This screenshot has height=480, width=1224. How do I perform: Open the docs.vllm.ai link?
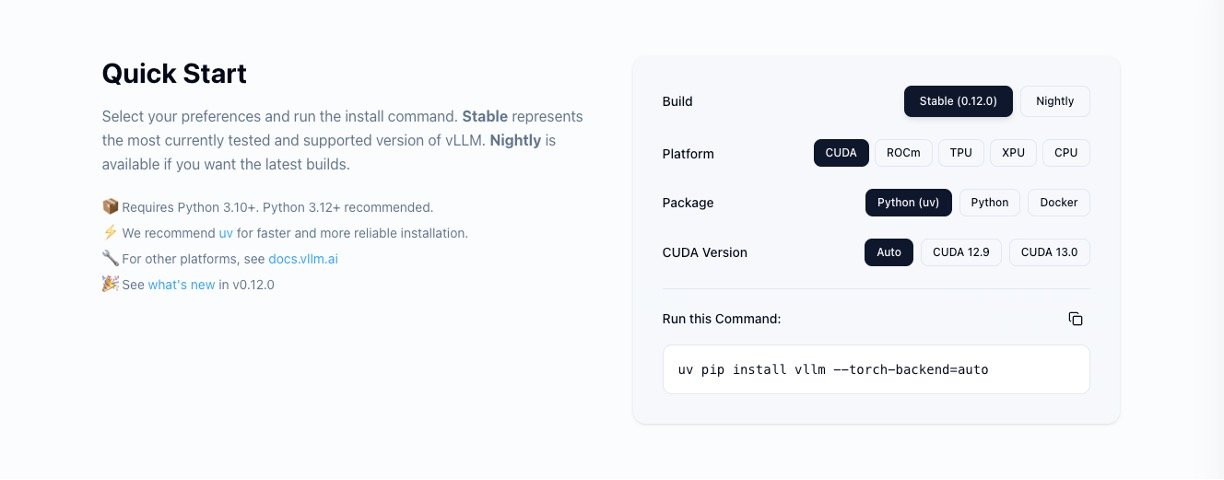(x=310, y=259)
